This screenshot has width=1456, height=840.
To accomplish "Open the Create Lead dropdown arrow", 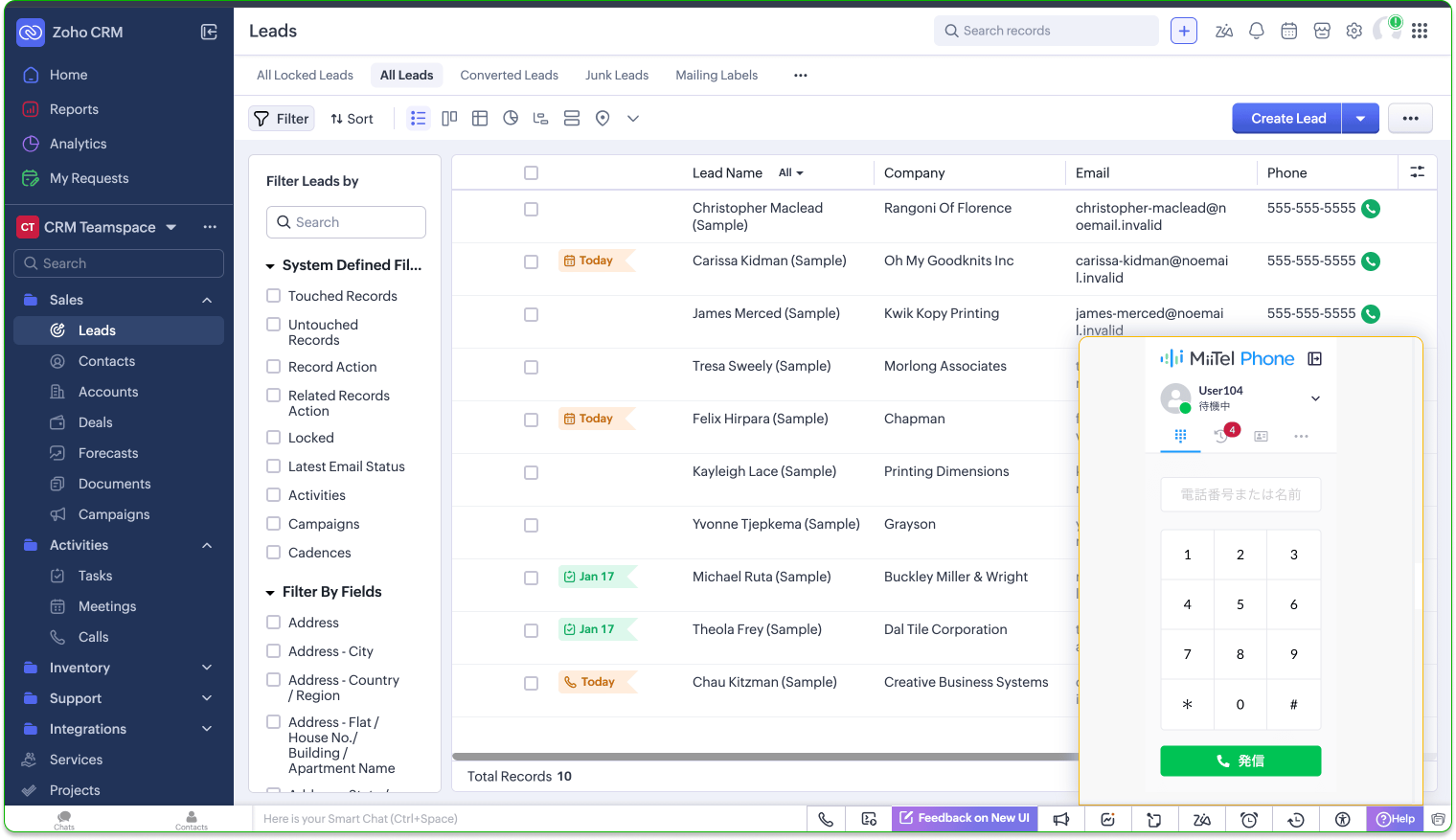I will tap(1360, 119).
